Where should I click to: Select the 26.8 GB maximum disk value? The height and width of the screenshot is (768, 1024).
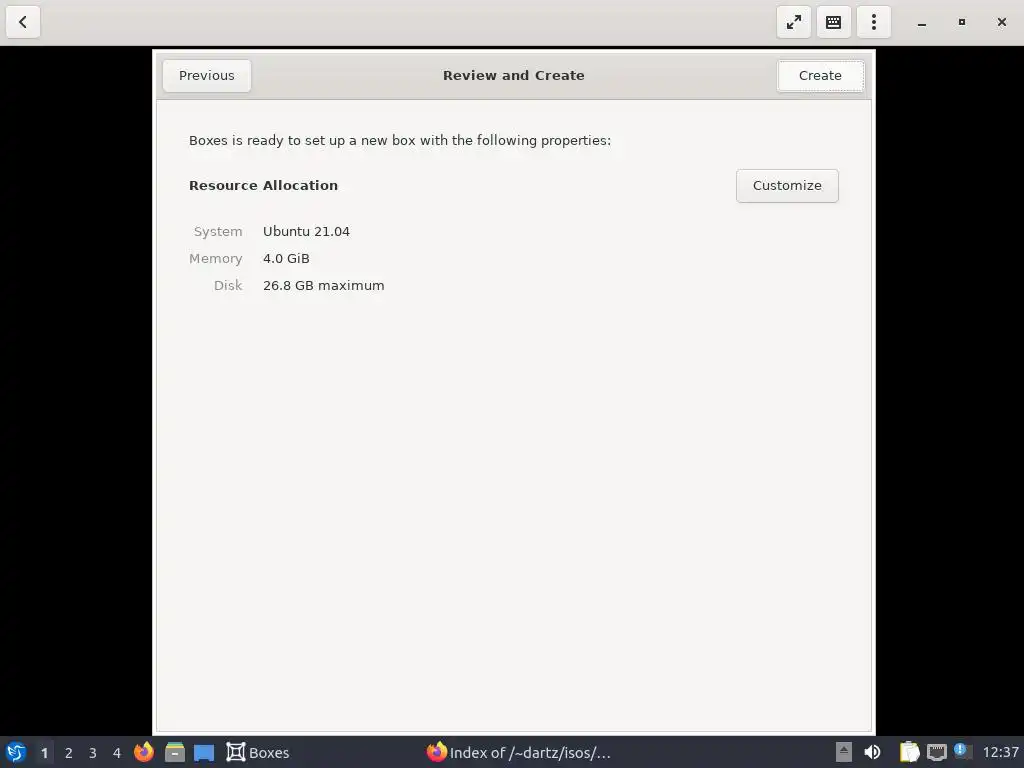pos(323,285)
